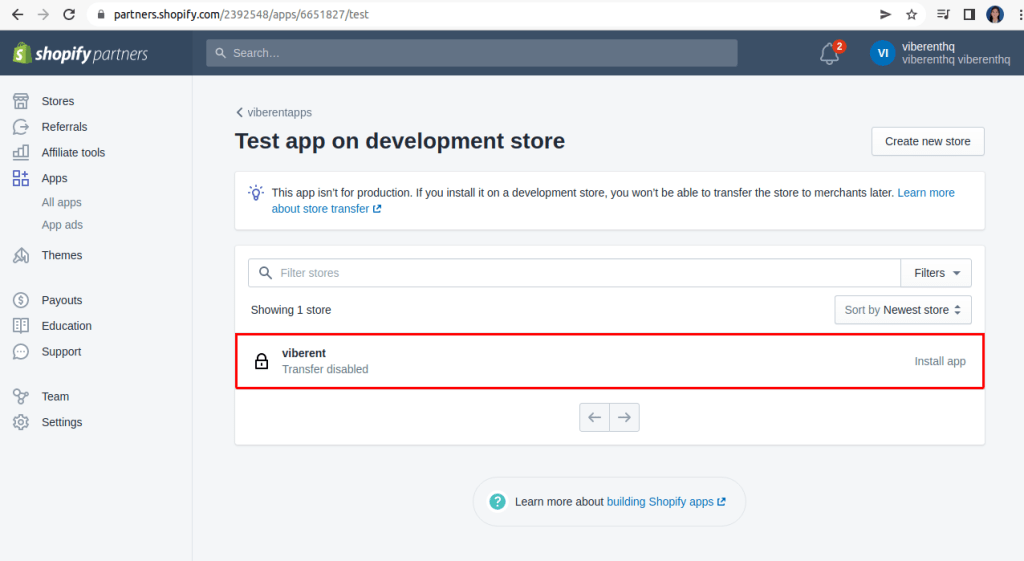This screenshot has height=561, width=1024.
Task: Select App ads submenu item
Action: [62, 225]
